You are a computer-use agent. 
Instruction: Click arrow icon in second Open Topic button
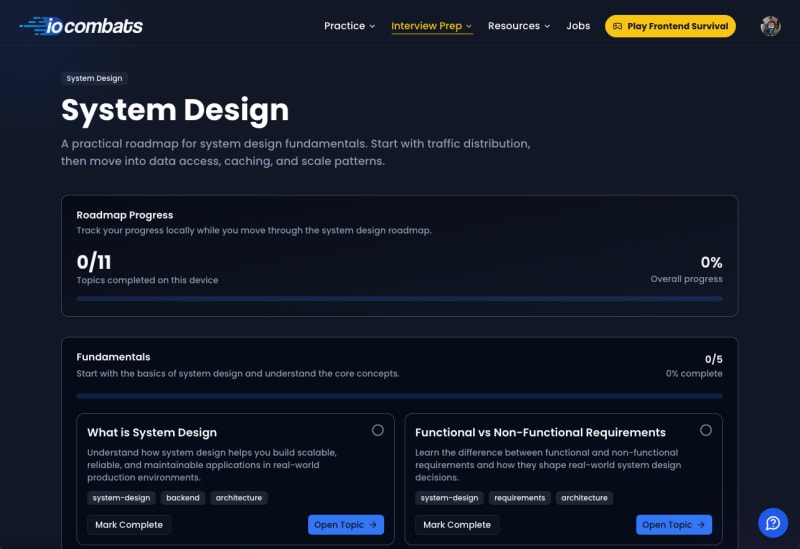click(x=701, y=524)
